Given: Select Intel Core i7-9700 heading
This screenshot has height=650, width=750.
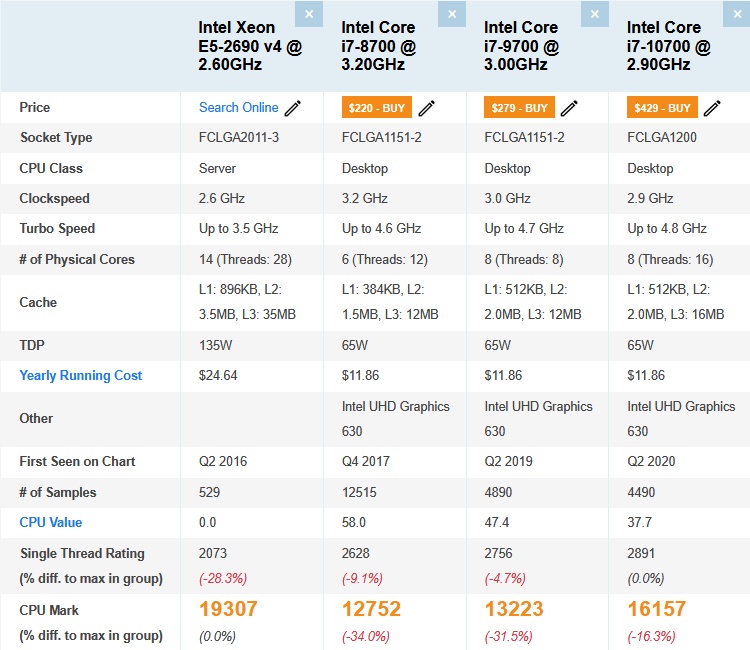Looking at the screenshot, I should click(x=521, y=46).
